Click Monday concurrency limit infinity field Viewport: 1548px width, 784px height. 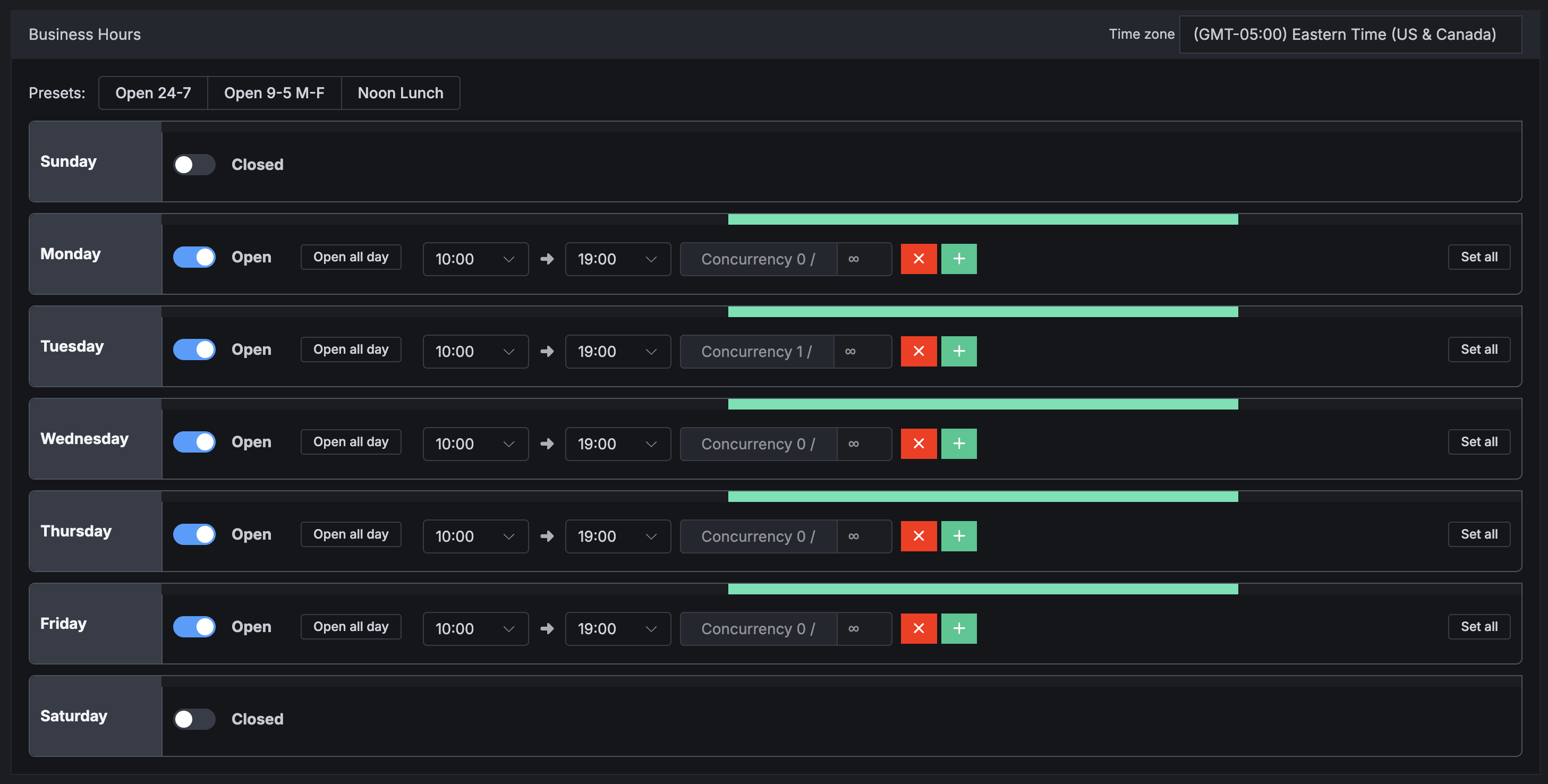click(x=864, y=259)
